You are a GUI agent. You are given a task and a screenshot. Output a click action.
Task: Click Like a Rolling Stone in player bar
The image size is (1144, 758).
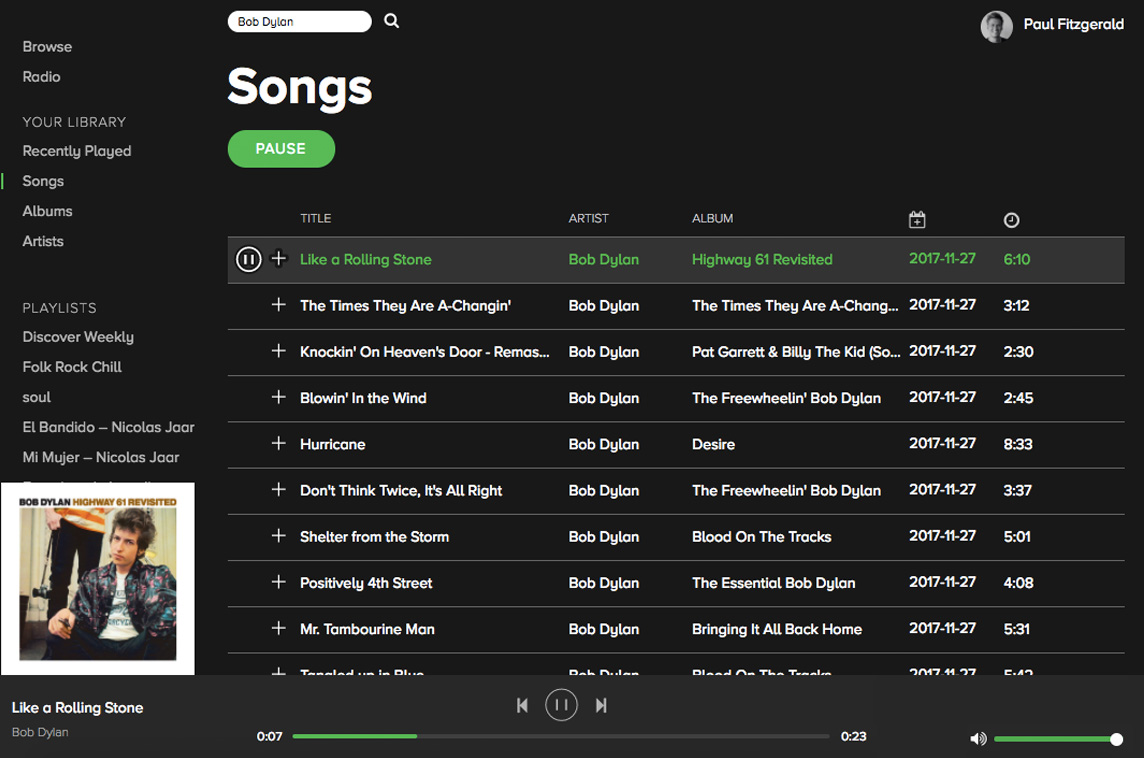coord(77,708)
